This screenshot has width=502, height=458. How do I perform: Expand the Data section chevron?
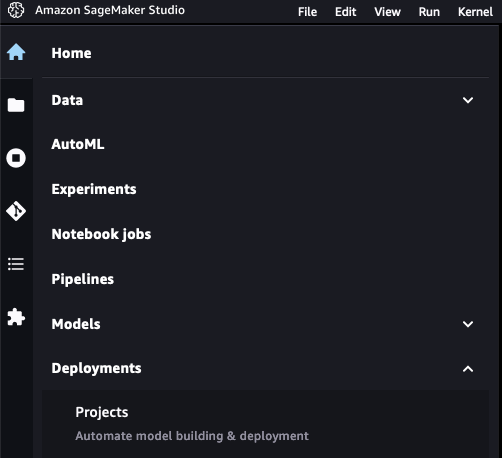pos(468,100)
